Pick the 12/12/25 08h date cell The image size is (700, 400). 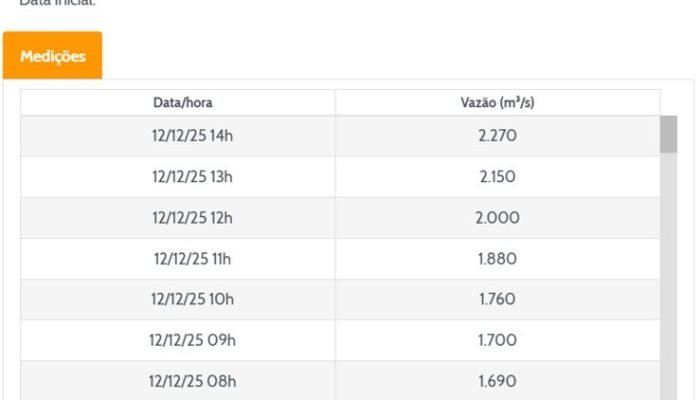(x=192, y=381)
